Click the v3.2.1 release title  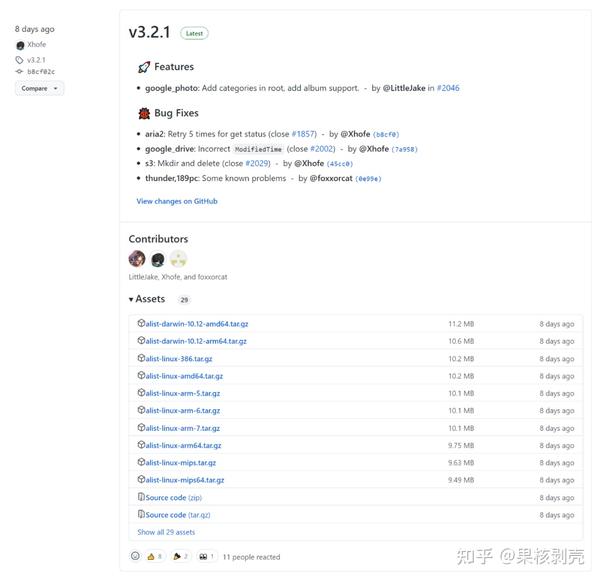click(149, 33)
